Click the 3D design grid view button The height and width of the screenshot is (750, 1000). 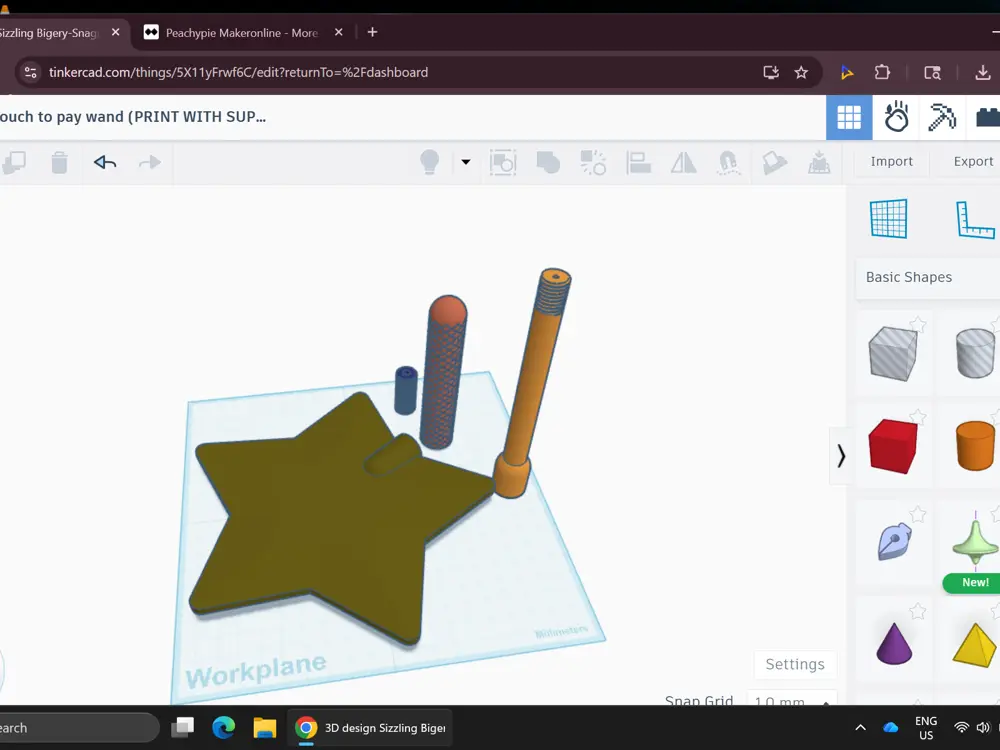(849, 117)
